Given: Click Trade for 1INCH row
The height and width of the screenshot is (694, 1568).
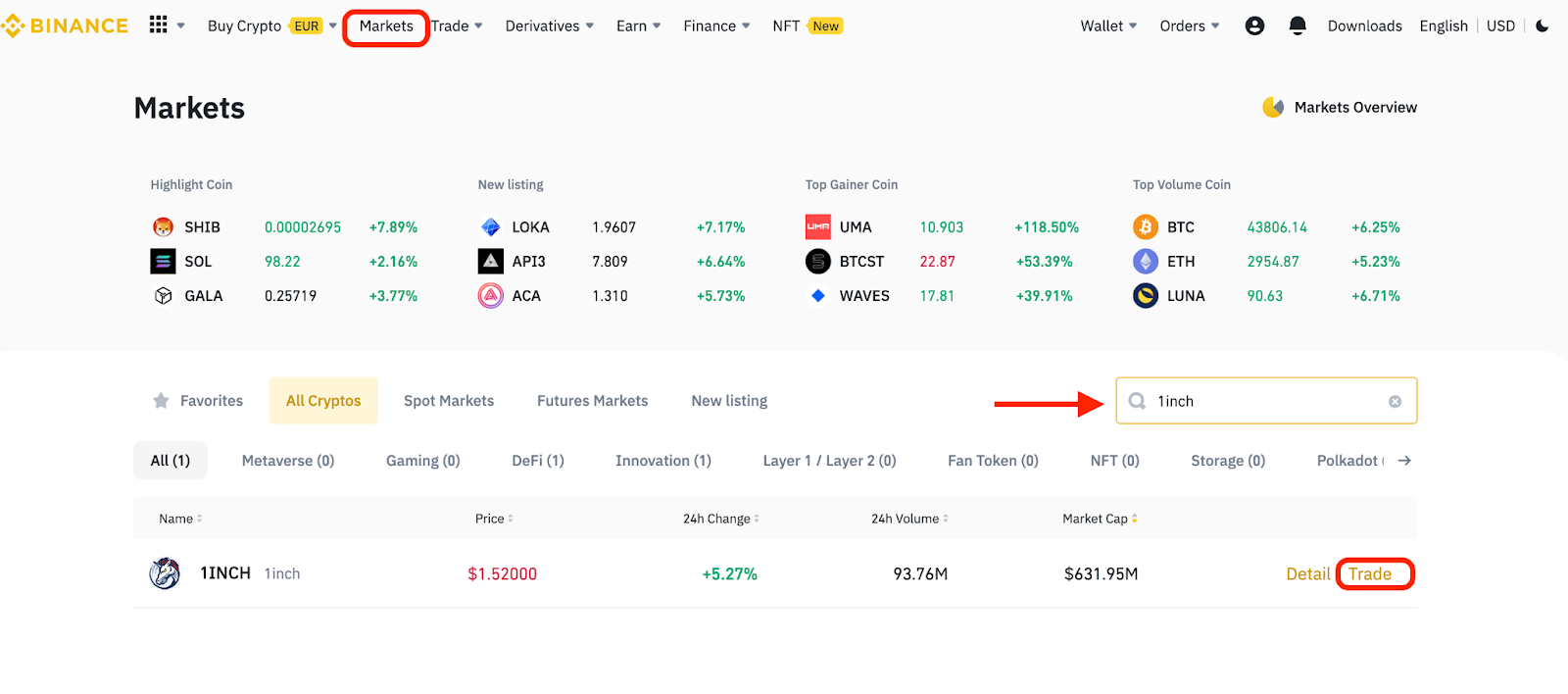Looking at the screenshot, I should coord(1370,574).
